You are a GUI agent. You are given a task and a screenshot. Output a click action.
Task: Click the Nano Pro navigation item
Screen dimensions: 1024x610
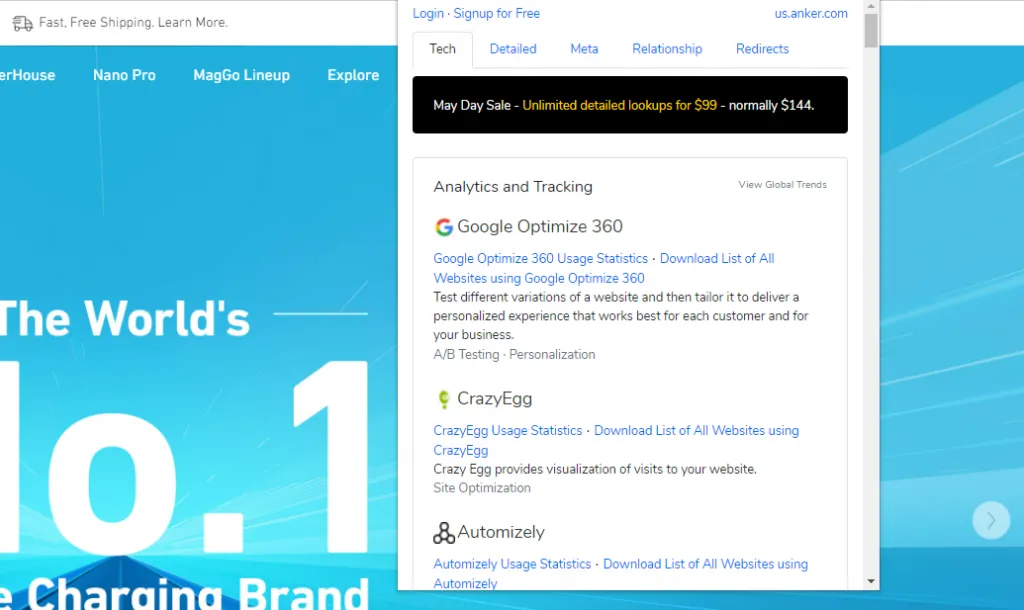[x=124, y=75]
